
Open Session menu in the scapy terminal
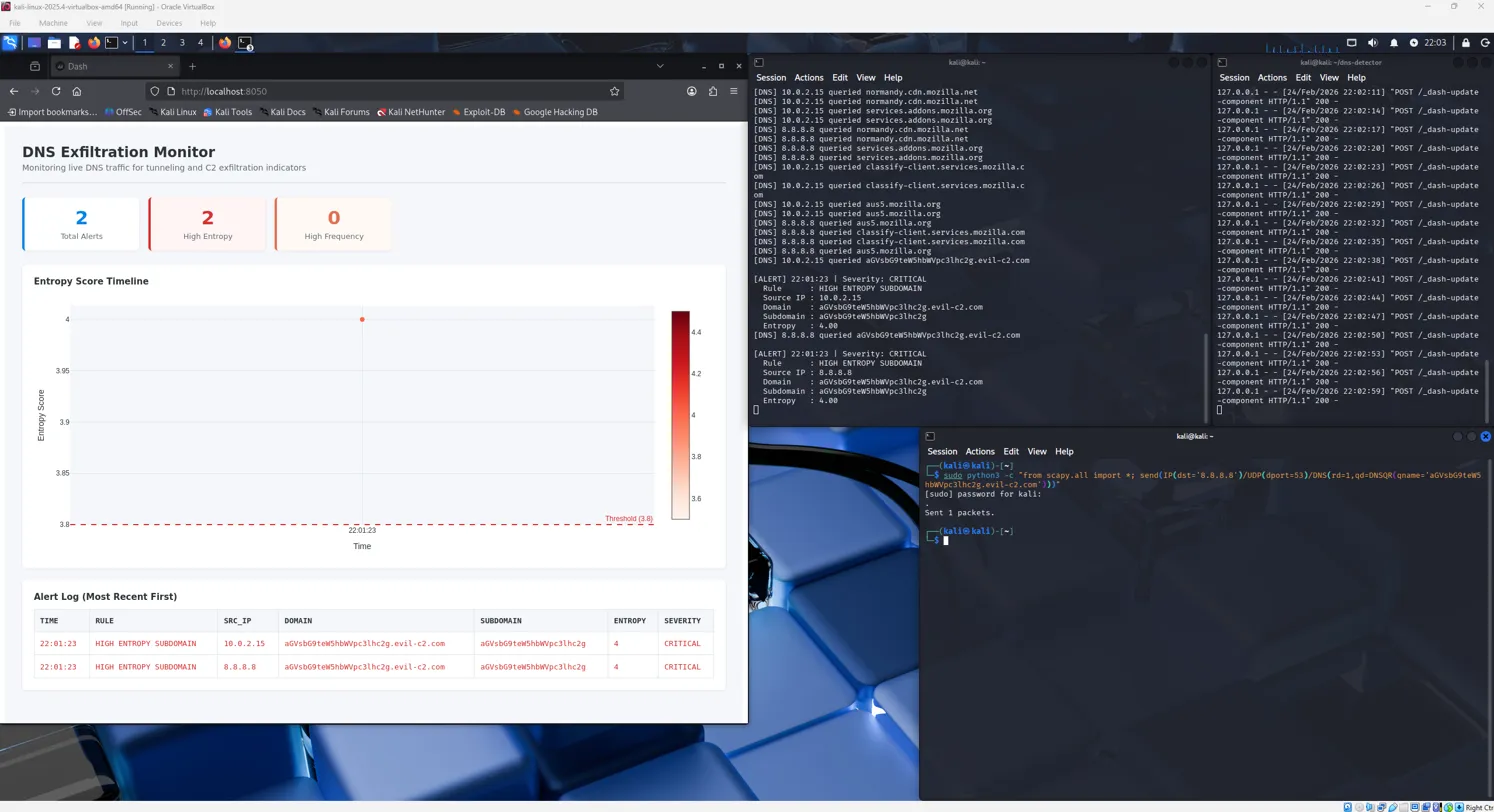tap(942, 451)
